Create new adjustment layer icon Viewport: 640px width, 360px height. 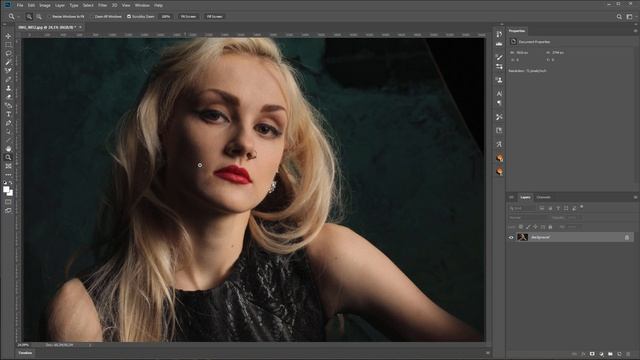[x=601, y=354]
